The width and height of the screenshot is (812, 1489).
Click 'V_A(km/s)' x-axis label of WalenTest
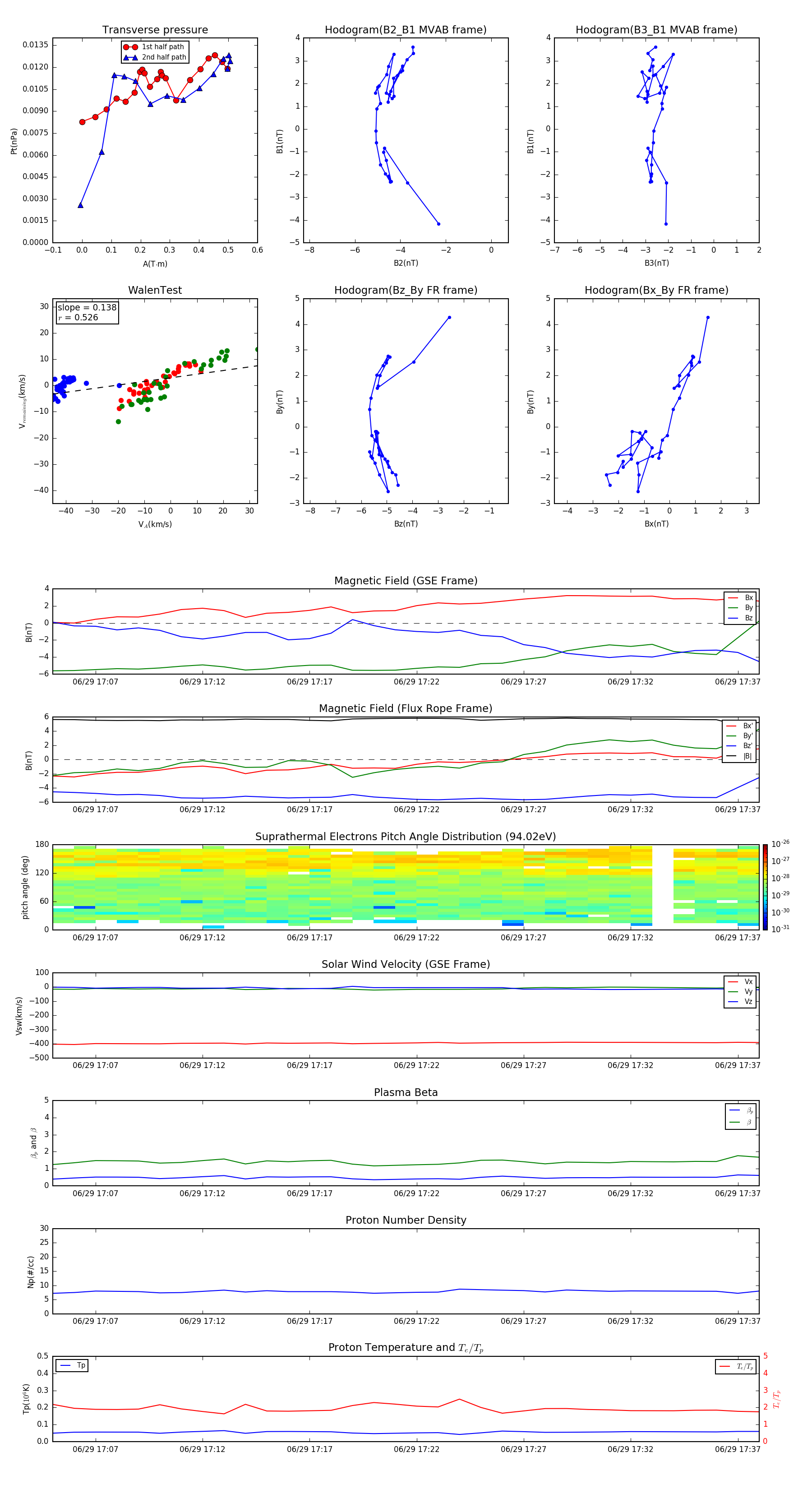(x=155, y=524)
